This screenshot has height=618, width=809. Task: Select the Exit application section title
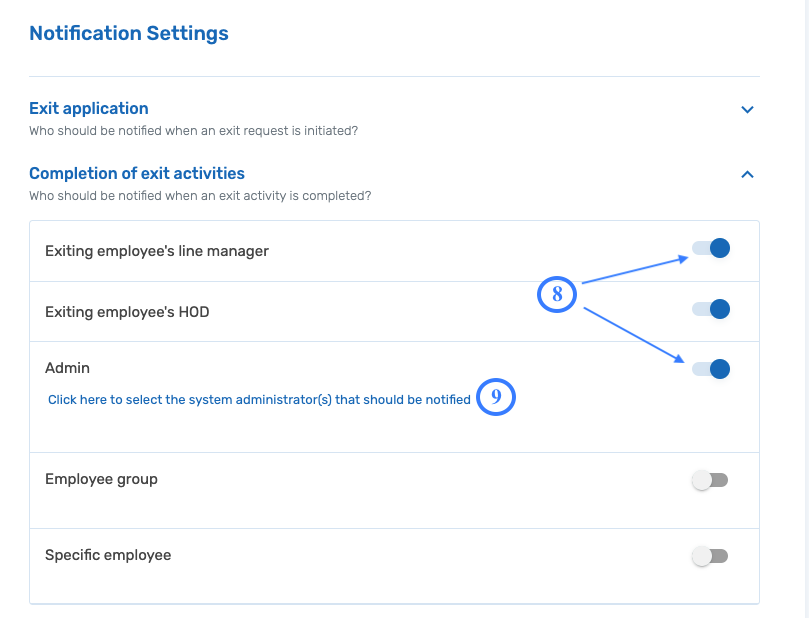click(88, 109)
